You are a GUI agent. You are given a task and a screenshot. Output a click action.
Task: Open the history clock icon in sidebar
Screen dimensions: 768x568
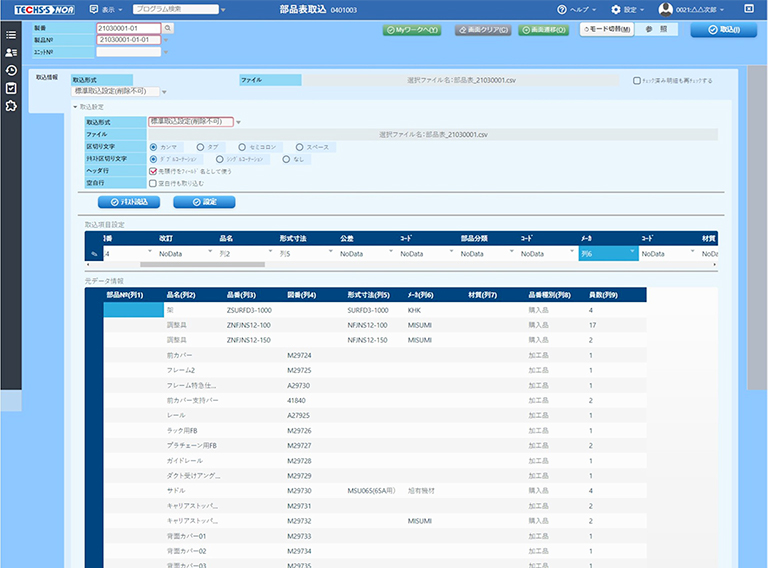coord(10,70)
